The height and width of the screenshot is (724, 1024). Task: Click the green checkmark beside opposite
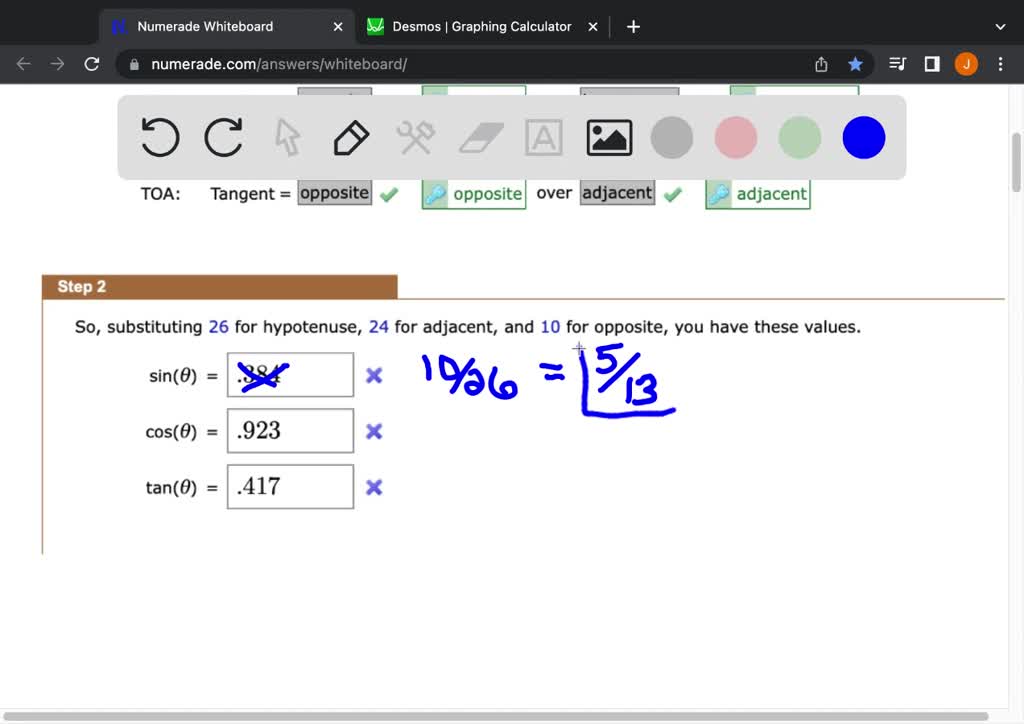click(389, 193)
